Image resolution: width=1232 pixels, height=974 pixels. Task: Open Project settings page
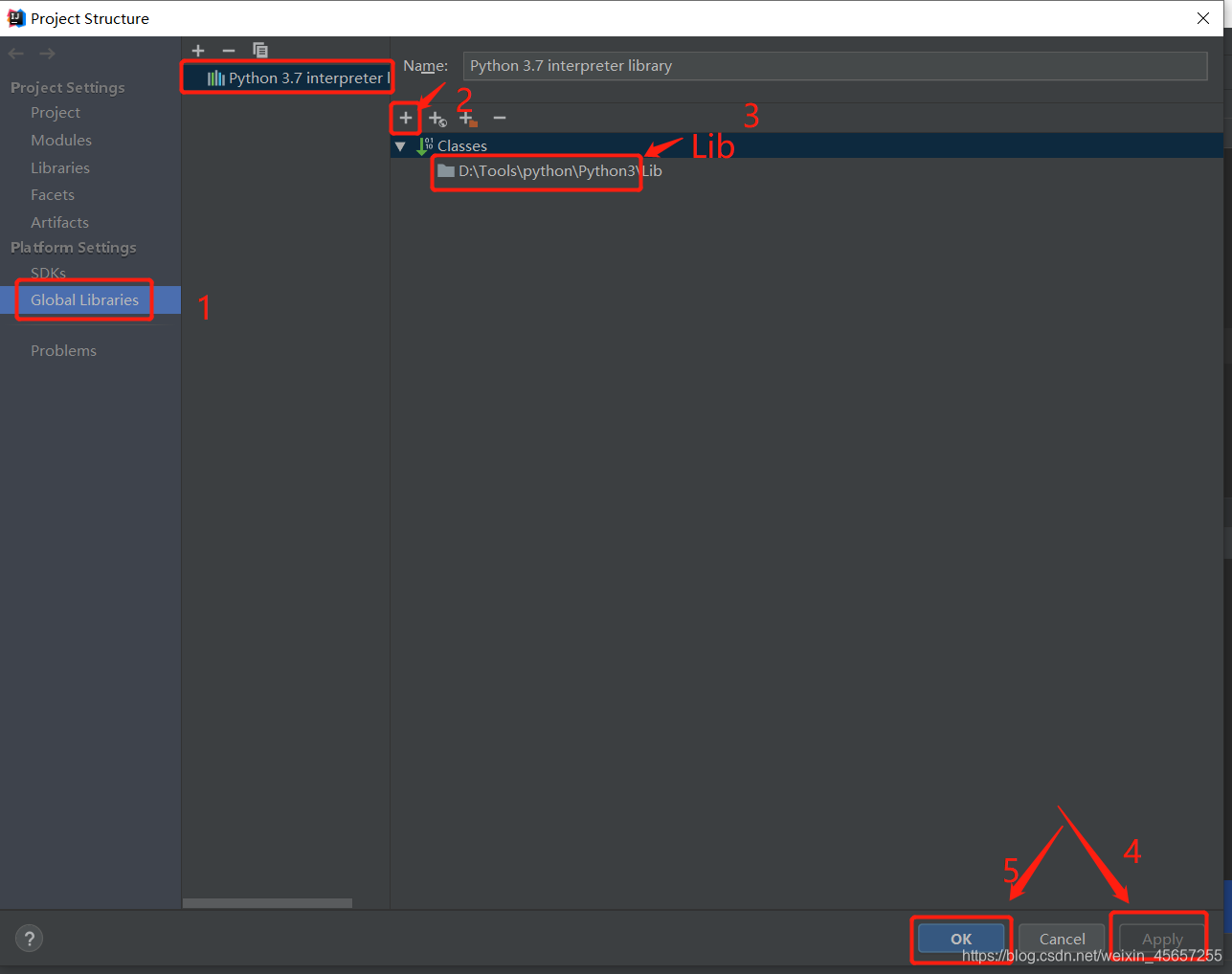(56, 113)
